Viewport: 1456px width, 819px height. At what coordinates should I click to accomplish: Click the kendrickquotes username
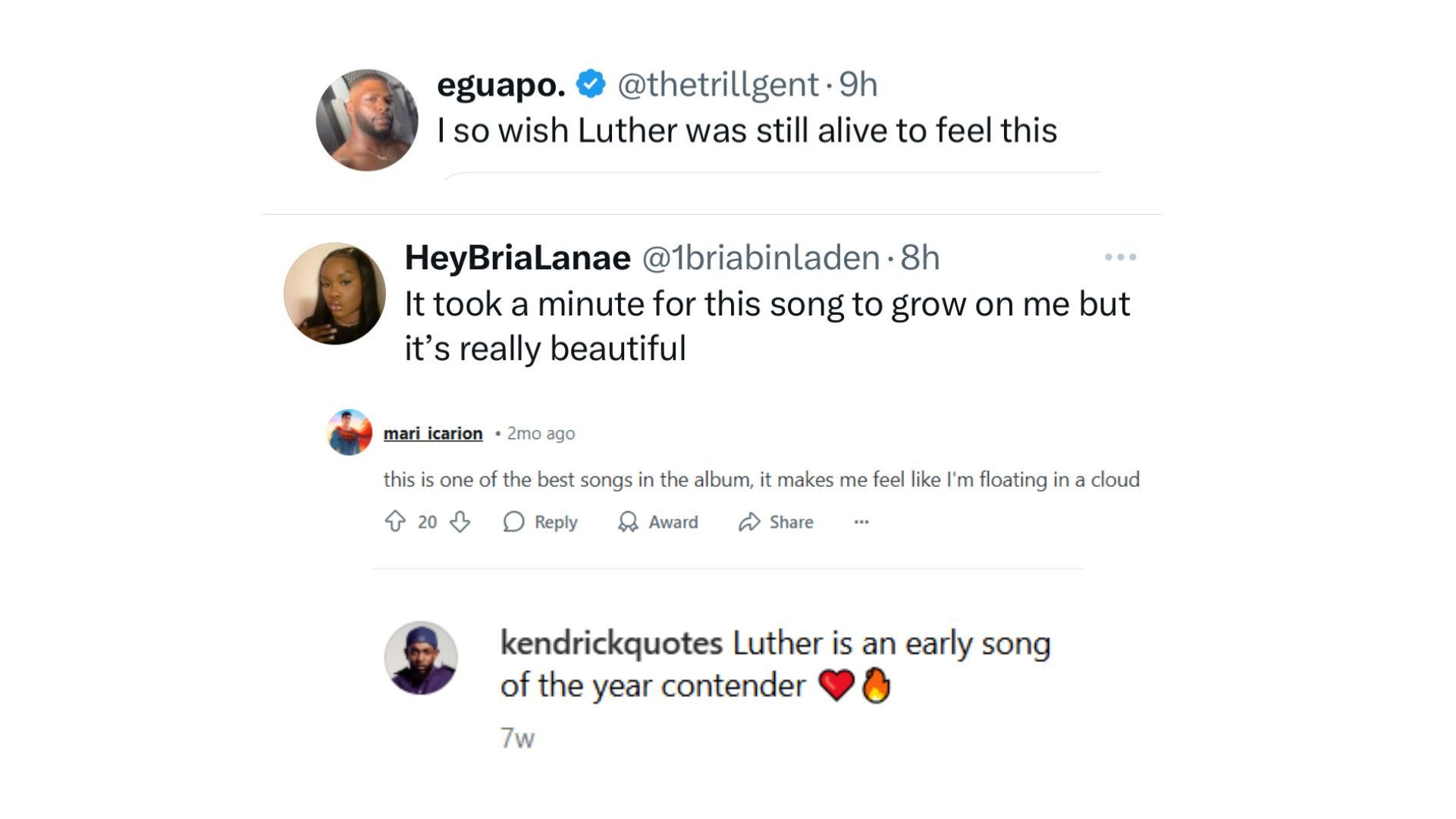[x=611, y=643]
